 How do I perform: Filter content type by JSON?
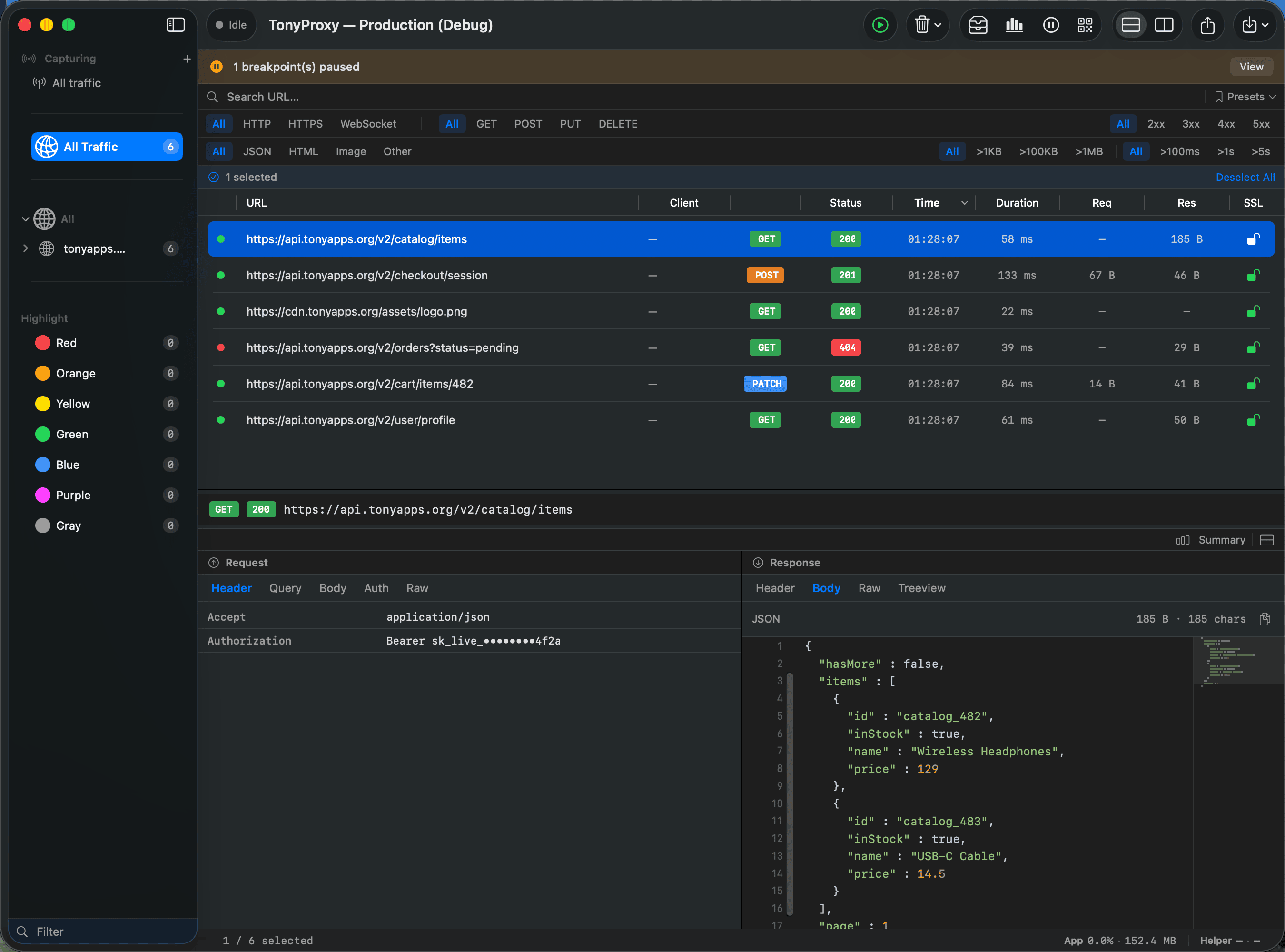[257, 151]
